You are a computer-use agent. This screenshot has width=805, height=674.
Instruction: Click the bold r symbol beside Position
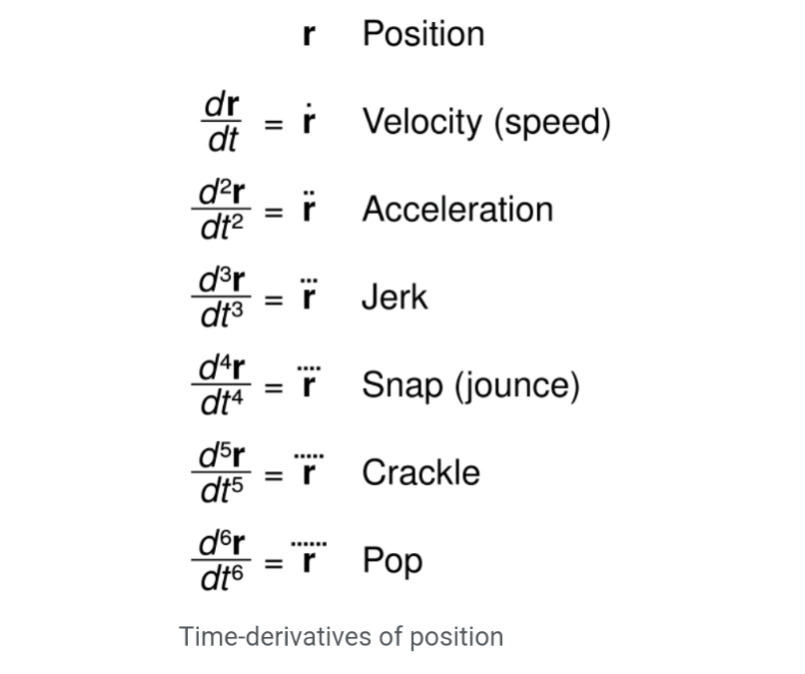pyautogui.click(x=308, y=35)
